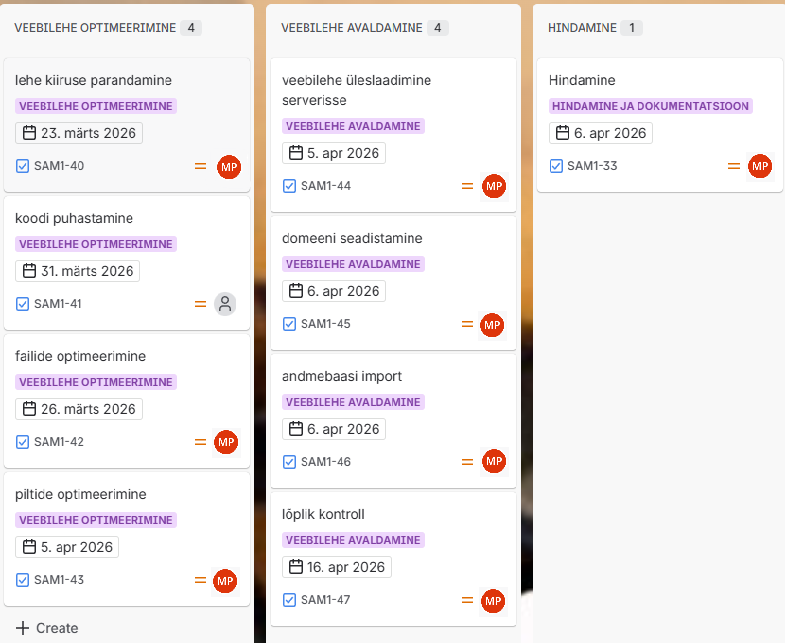Open the SAM1-45 issue key link
Image resolution: width=785 pixels, height=643 pixels.
point(326,324)
